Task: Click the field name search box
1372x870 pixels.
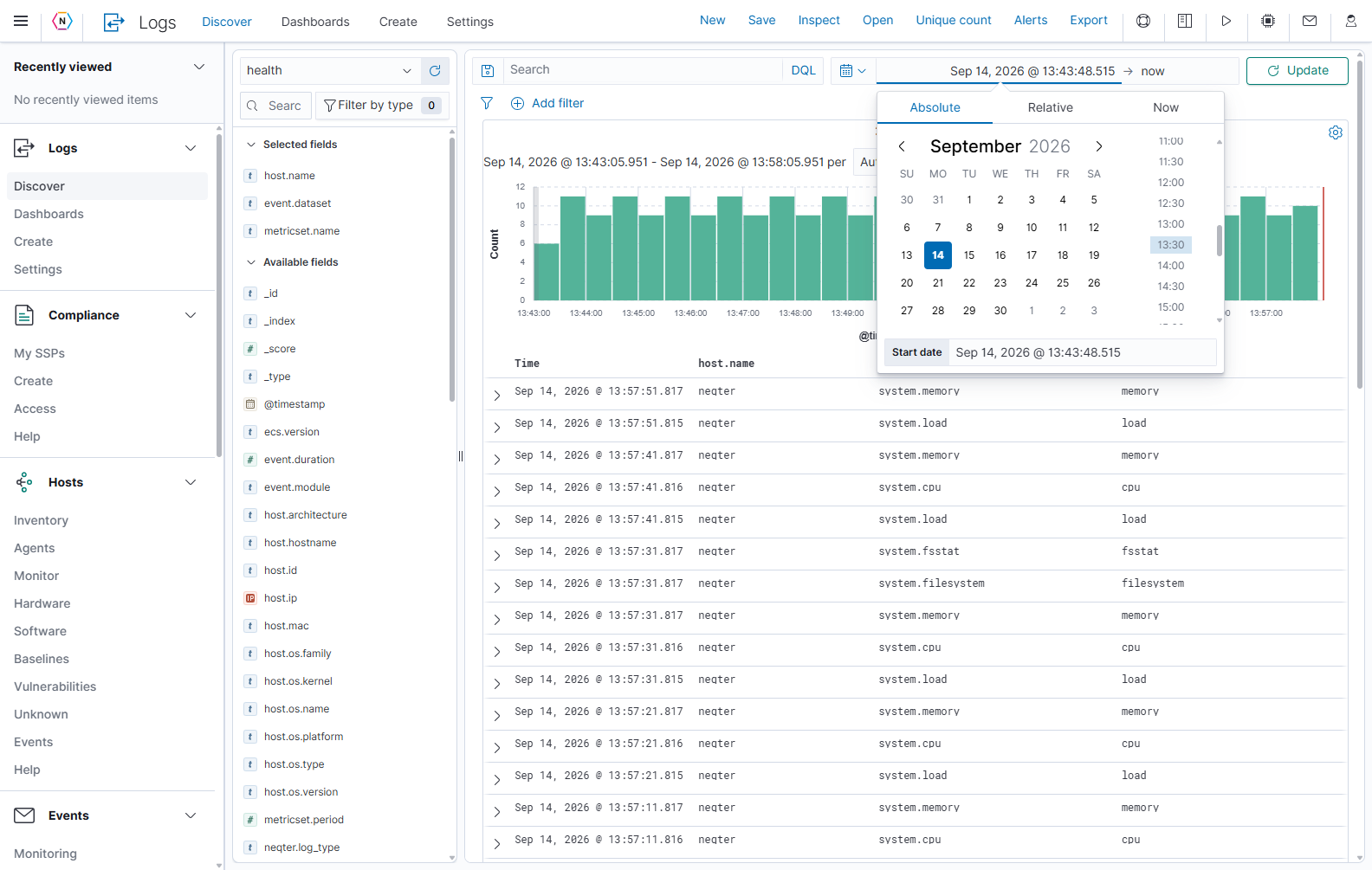Action: click(275, 106)
